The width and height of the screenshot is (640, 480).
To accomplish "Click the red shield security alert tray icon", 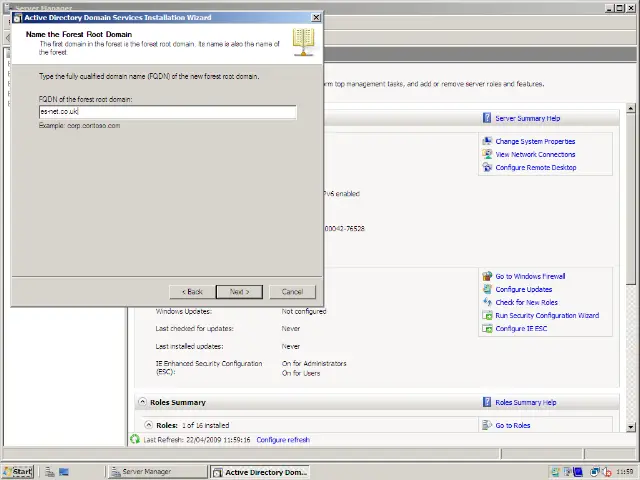I will pos(608,472).
